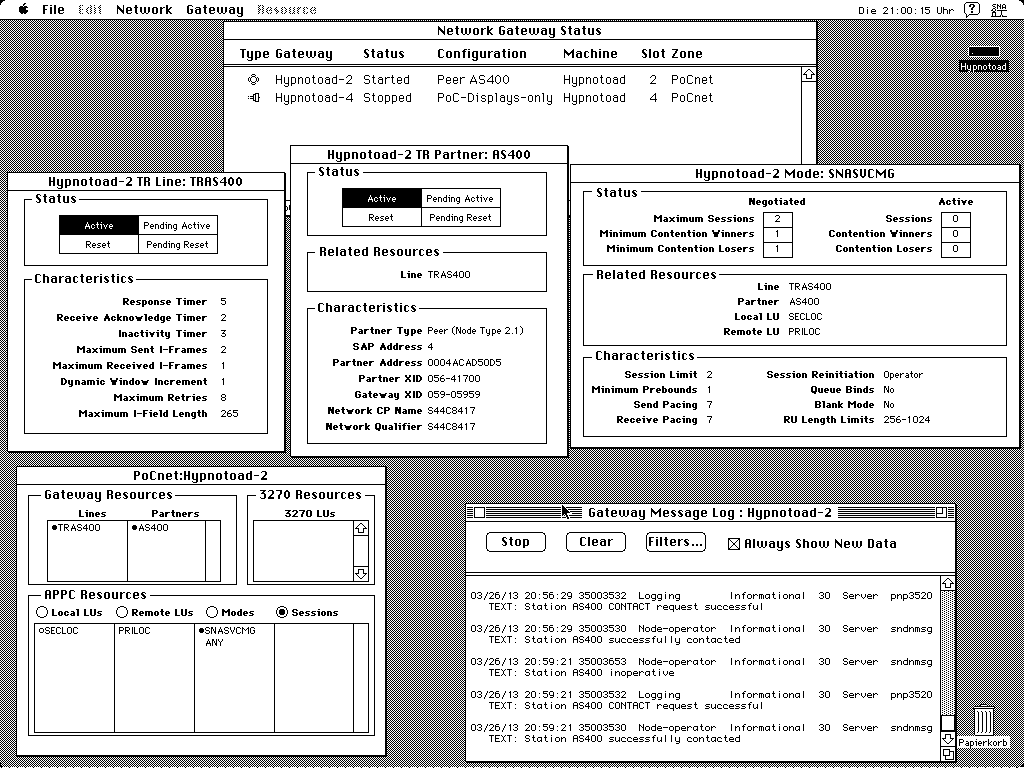Toggle Always Show New Data checkbox

[x=734, y=544]
